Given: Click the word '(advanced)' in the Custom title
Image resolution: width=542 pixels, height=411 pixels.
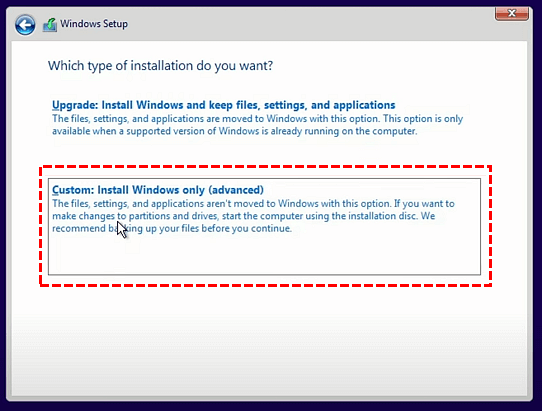Looking at the screenshot, I should pyautogui.click(x=236, y=190).
